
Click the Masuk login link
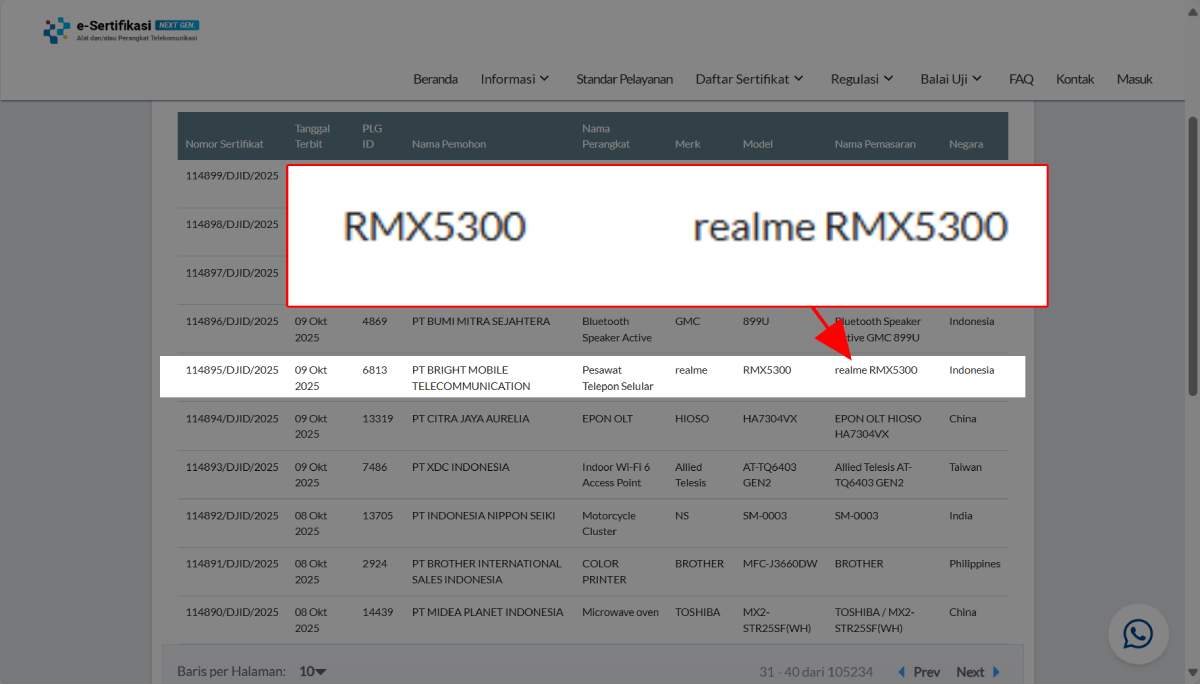[1134, 79]
